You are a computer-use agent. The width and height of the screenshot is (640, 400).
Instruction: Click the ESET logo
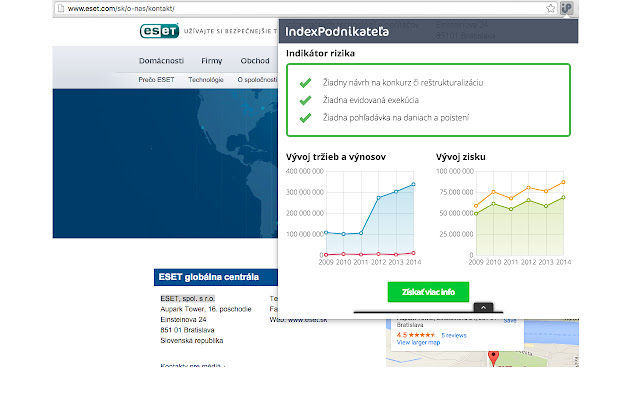pyautogui.click(x=159, y=31)
